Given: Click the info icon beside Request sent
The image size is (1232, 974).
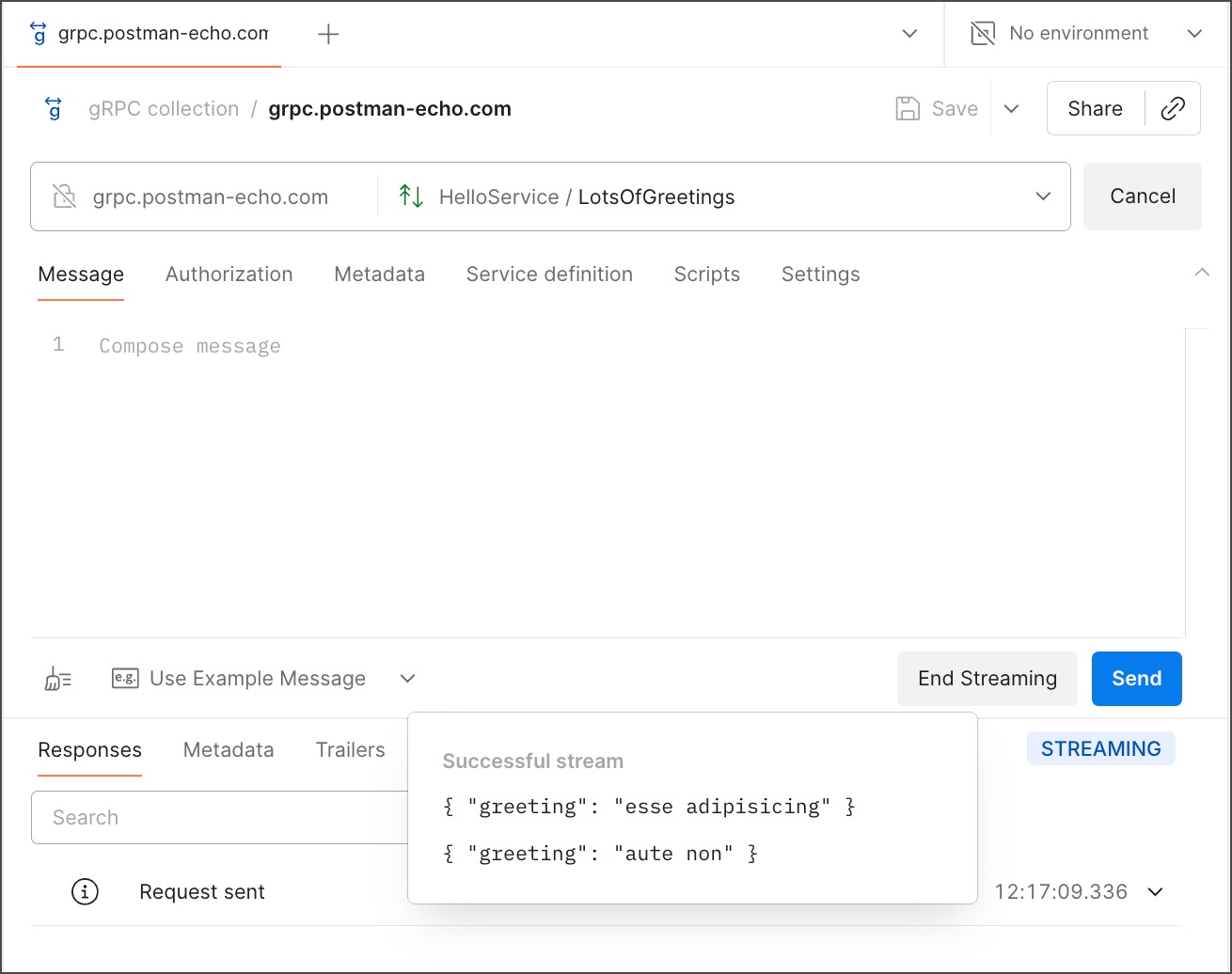Looking at the screenshot, I should tap(85, 891).
